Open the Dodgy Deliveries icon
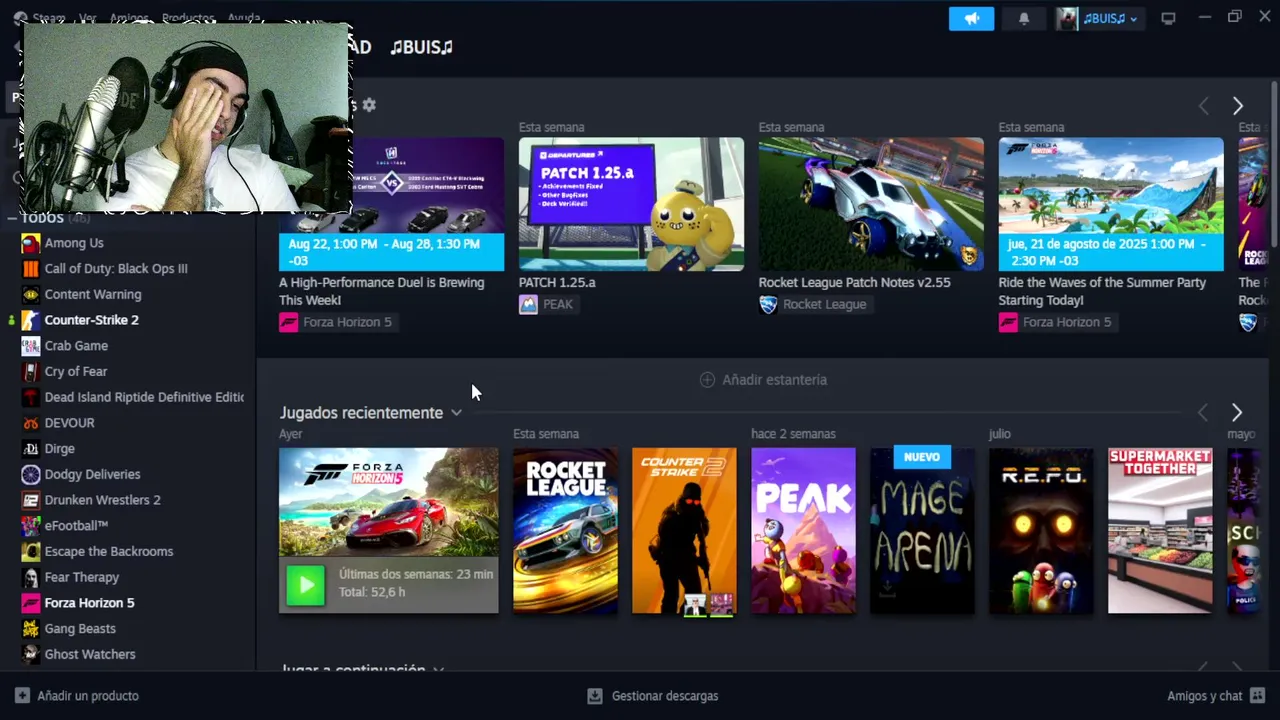The width and height of the screenshot is (1280, 720). coord(31,474)
